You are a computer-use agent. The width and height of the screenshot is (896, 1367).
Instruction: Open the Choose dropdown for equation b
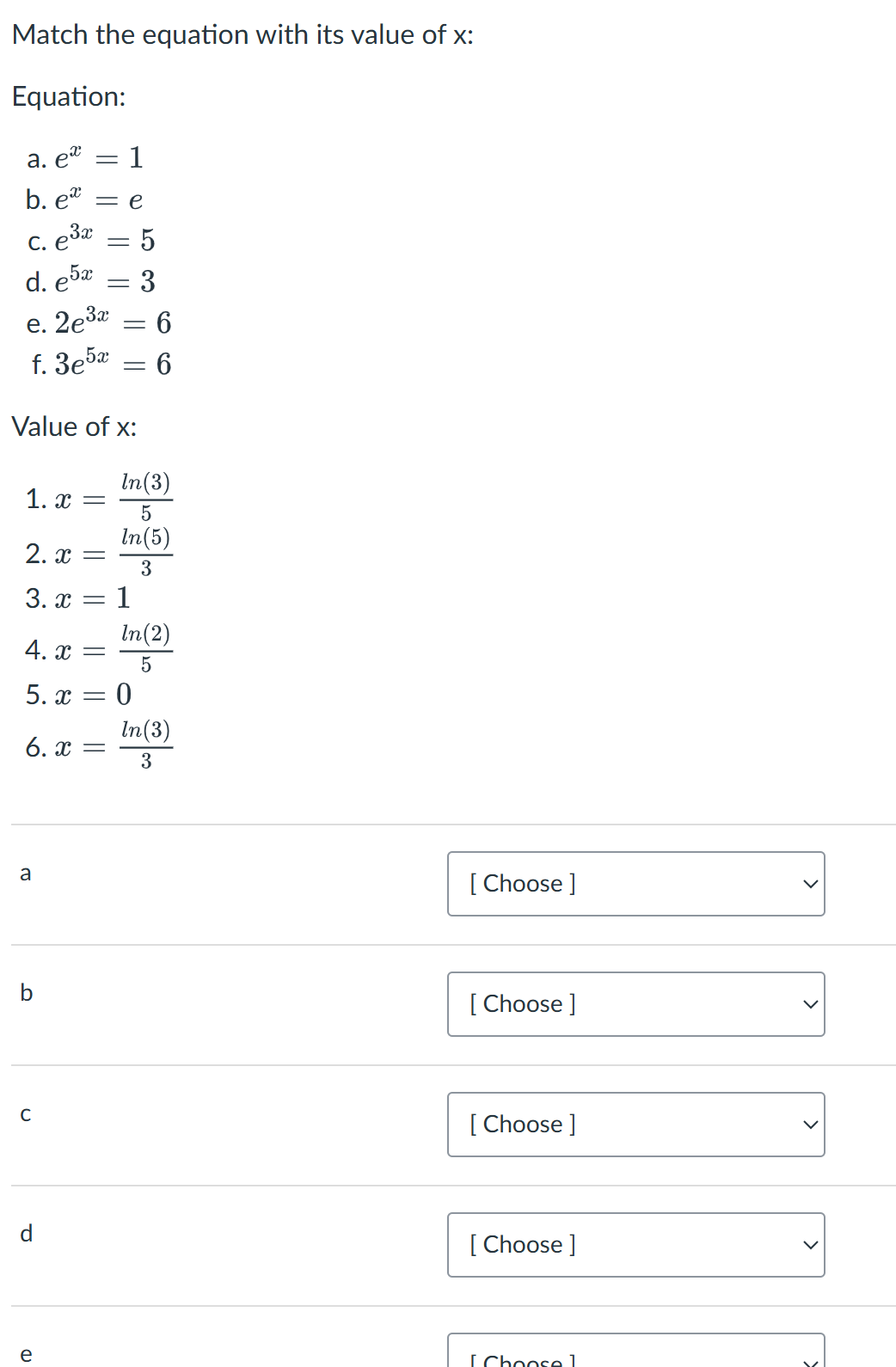pyautogui.click(x=635, y=1003)
